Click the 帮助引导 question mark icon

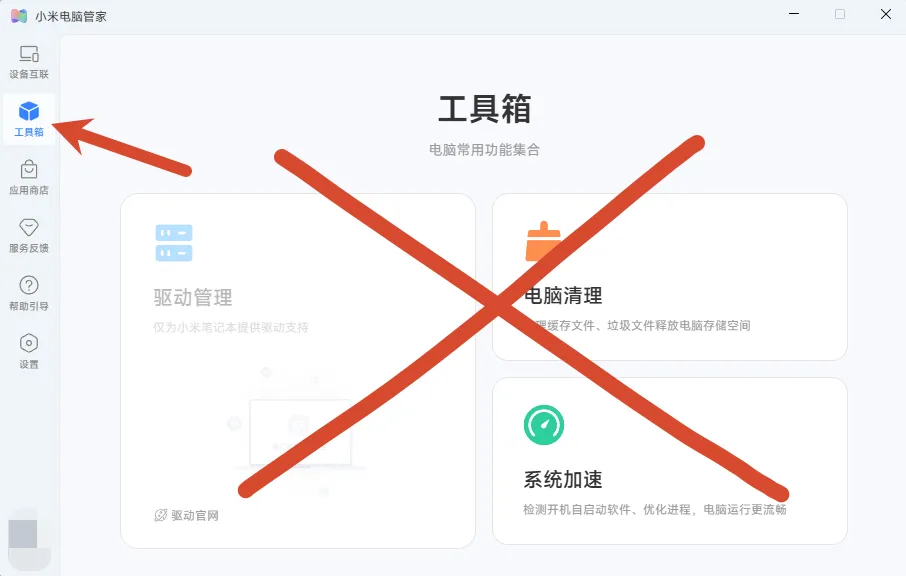click(x=29, y=285)
